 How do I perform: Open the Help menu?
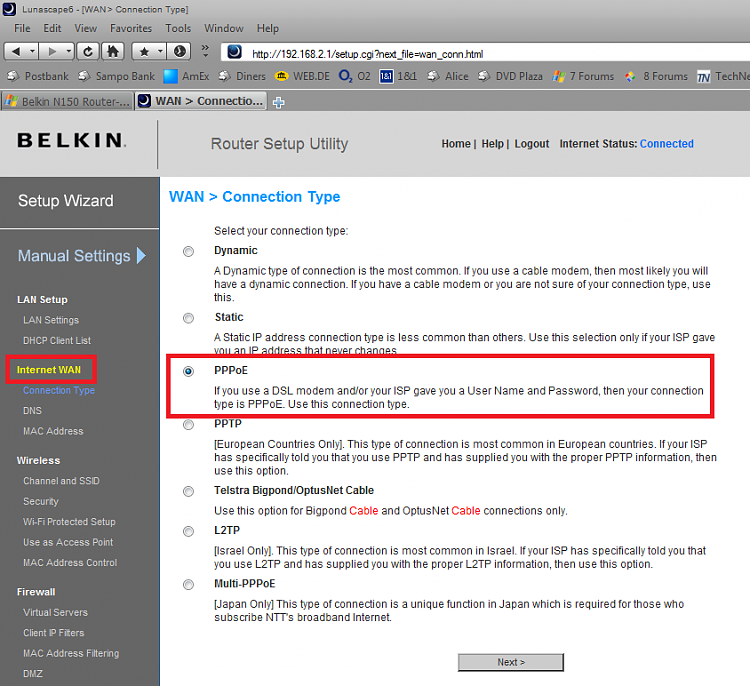coord(267,28)
